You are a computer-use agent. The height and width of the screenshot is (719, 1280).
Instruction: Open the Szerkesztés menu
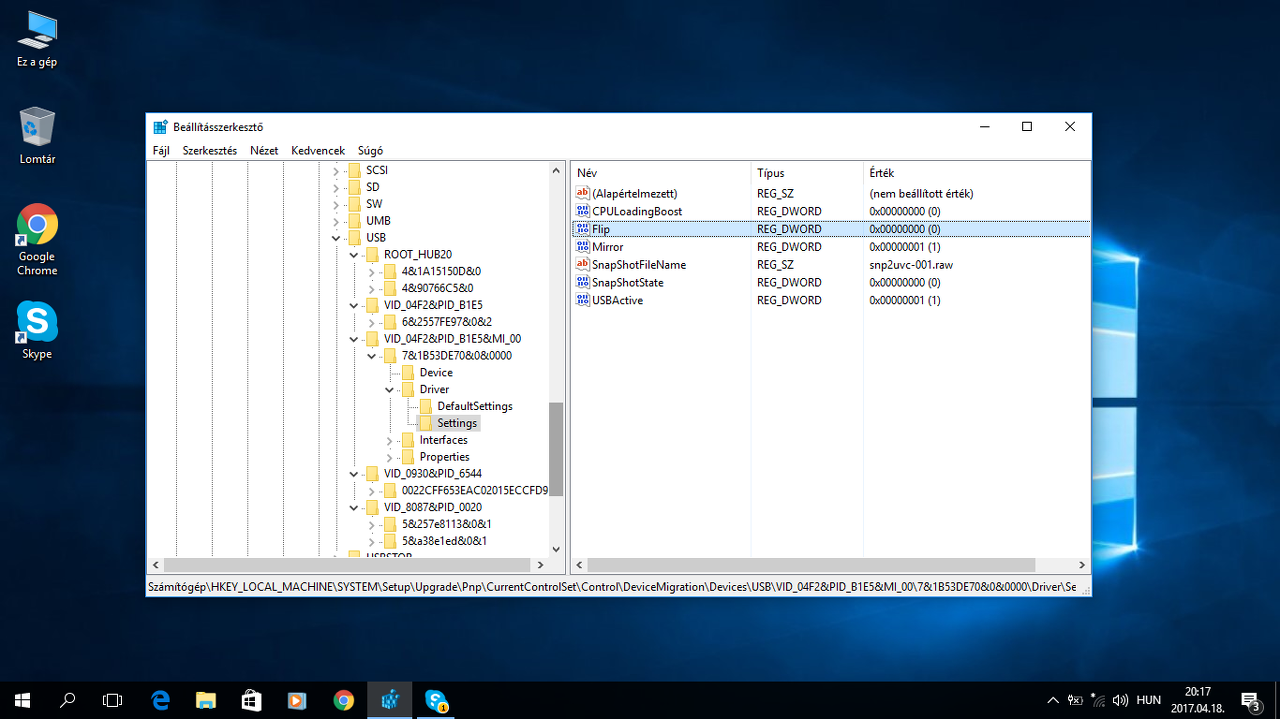point(210,151)
